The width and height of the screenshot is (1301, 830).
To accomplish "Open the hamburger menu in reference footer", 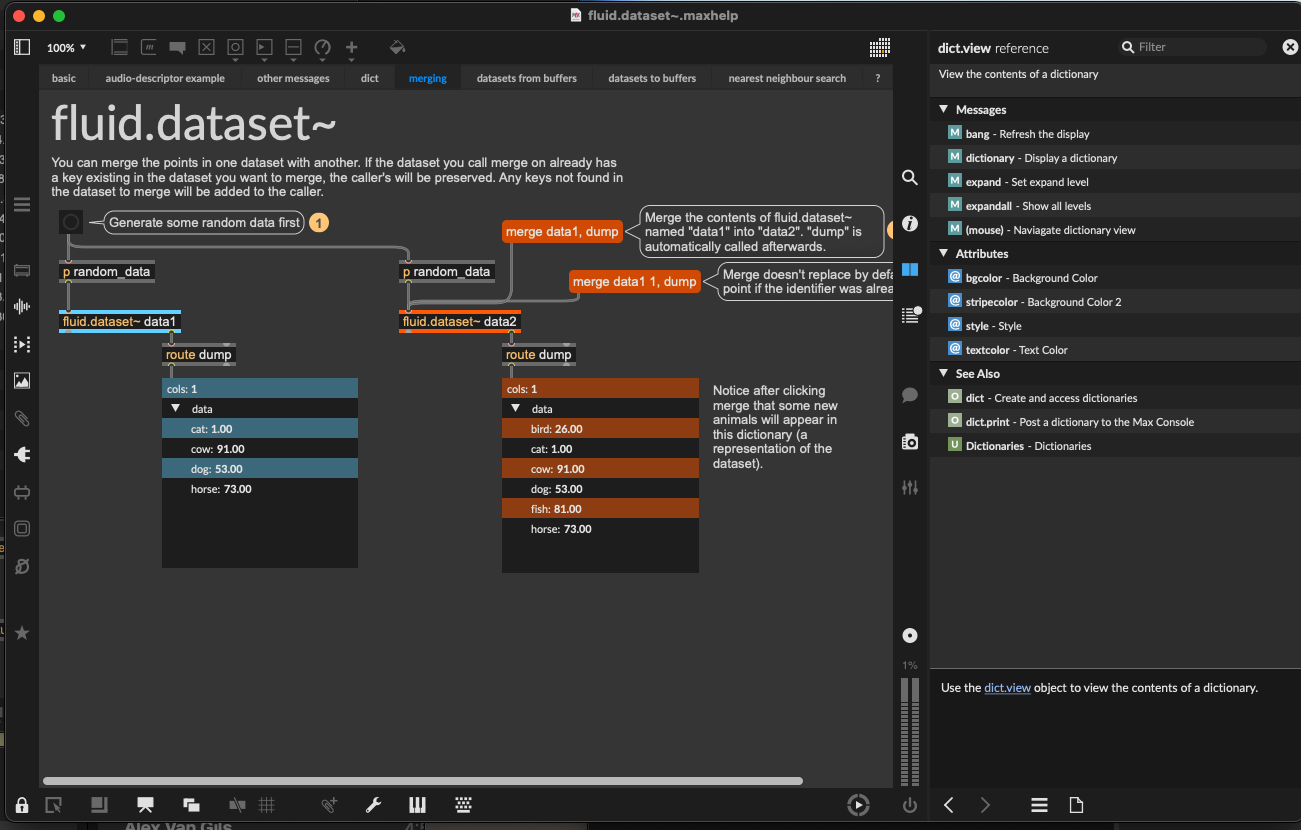I will coord(1039,805).
